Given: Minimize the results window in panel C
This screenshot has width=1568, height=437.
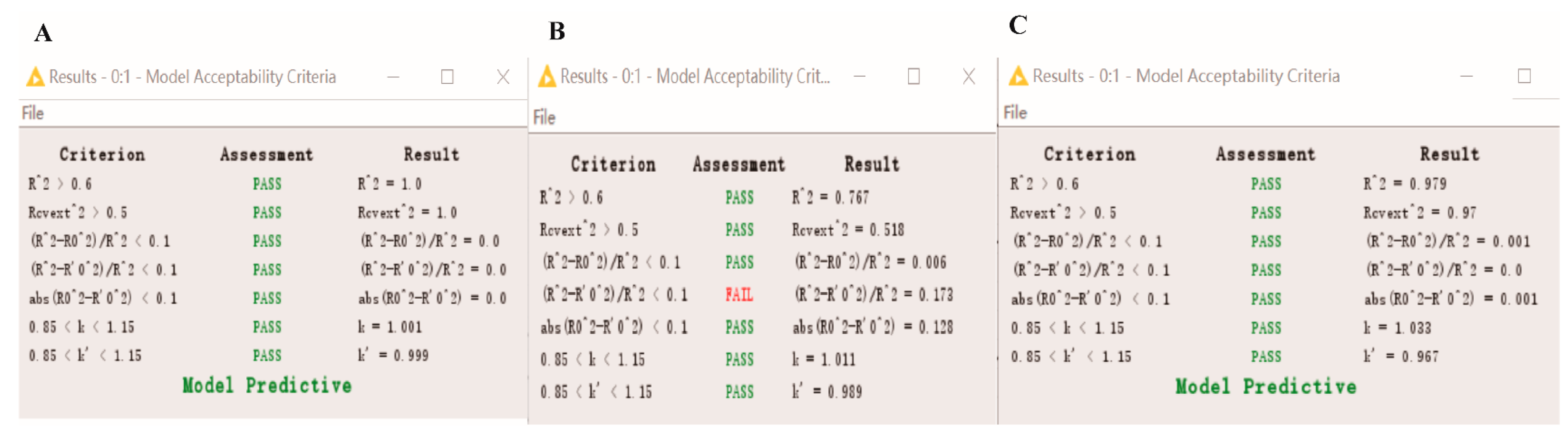Looking at the screenshot, I should (x=1466, y=76).
